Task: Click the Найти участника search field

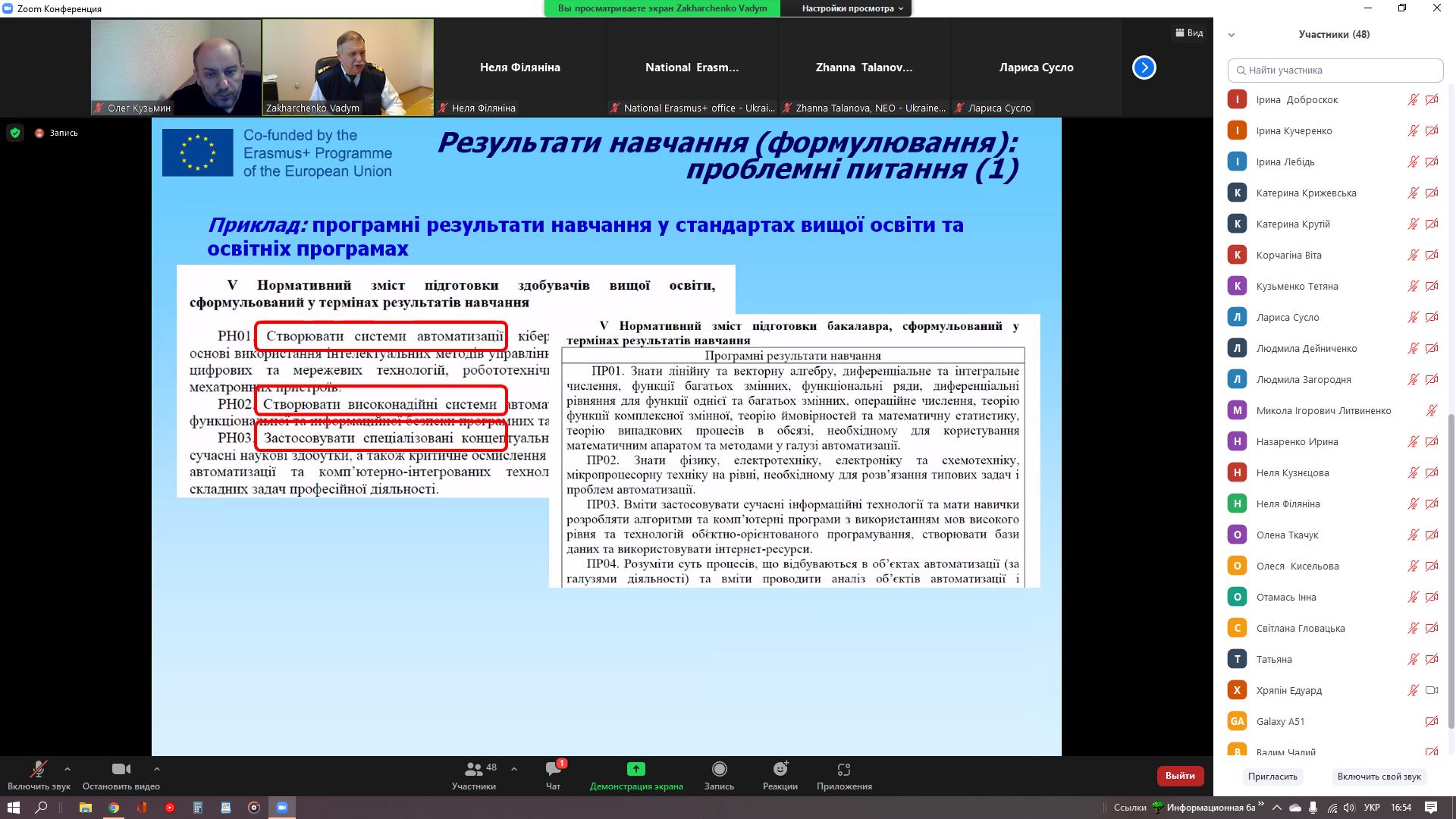Action: (1335, 70)
